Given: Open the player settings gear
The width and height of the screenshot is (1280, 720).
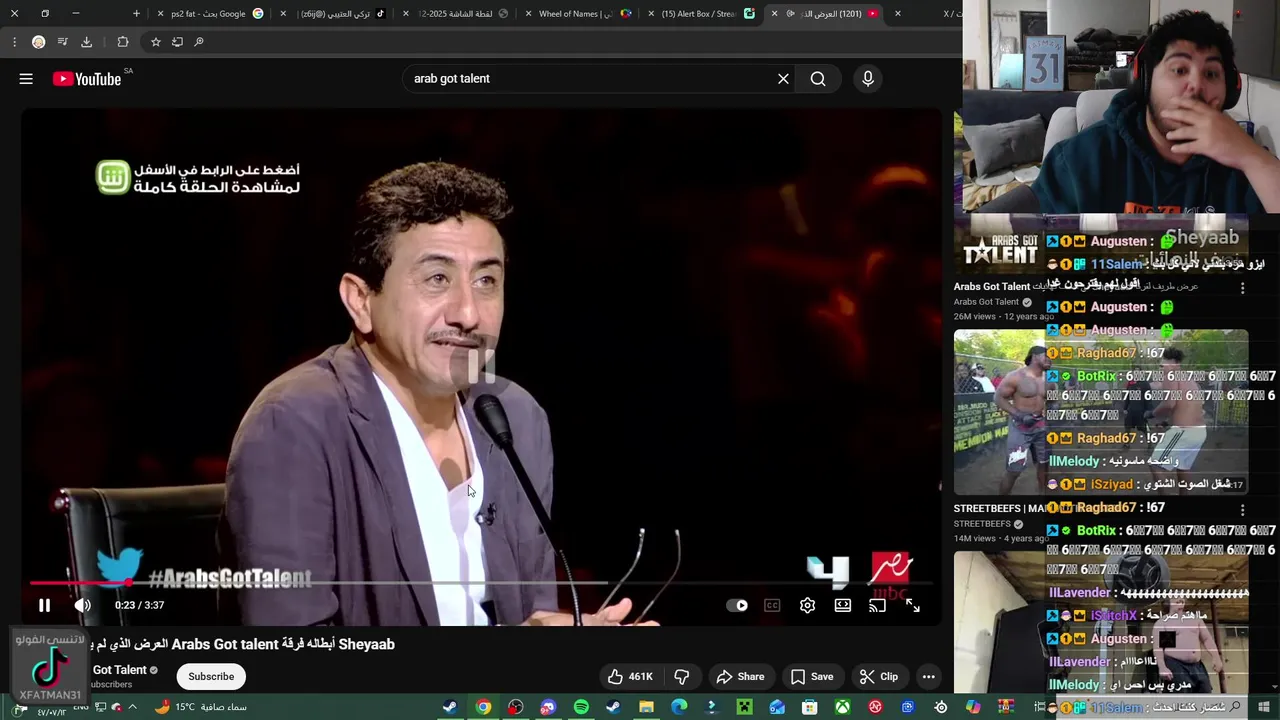Looking at the screenshot, I should tap(807, 605).
